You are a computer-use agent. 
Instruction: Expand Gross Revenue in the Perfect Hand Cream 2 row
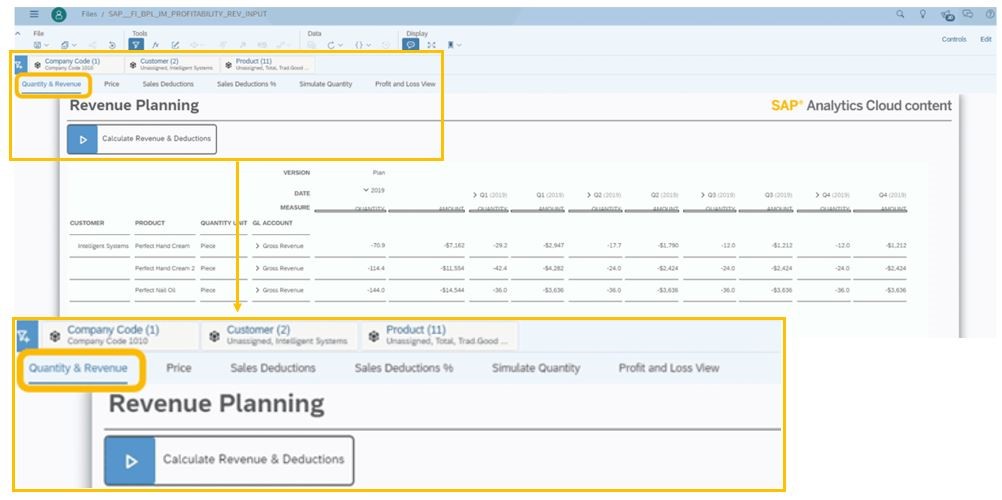coord(257,269)
